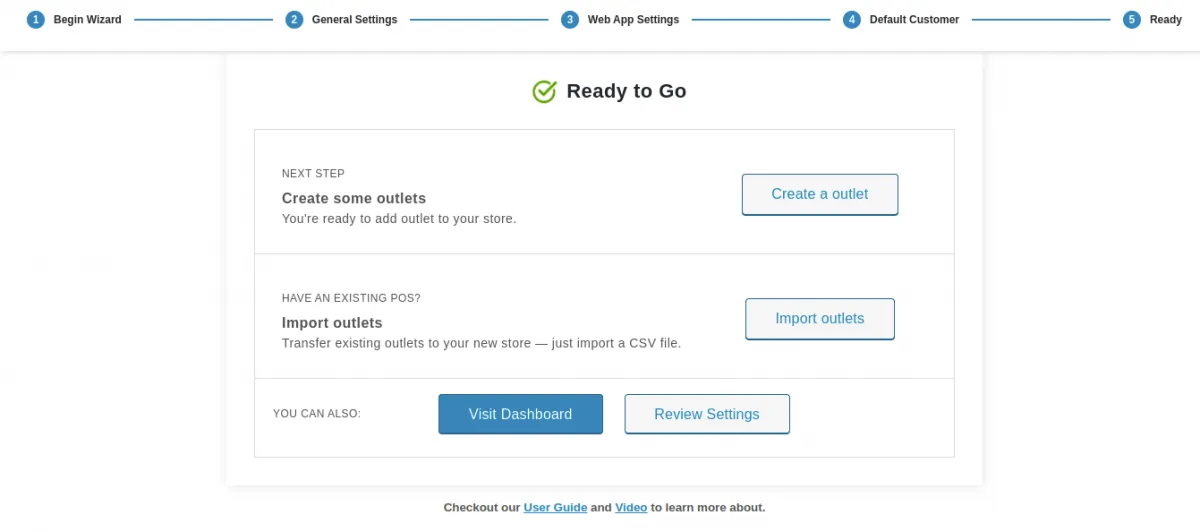Image resolution: width=1200 pixels, height=532 pixels.
Task: Go back to Begin Wizard step
Action: click(x=87, y=20)
